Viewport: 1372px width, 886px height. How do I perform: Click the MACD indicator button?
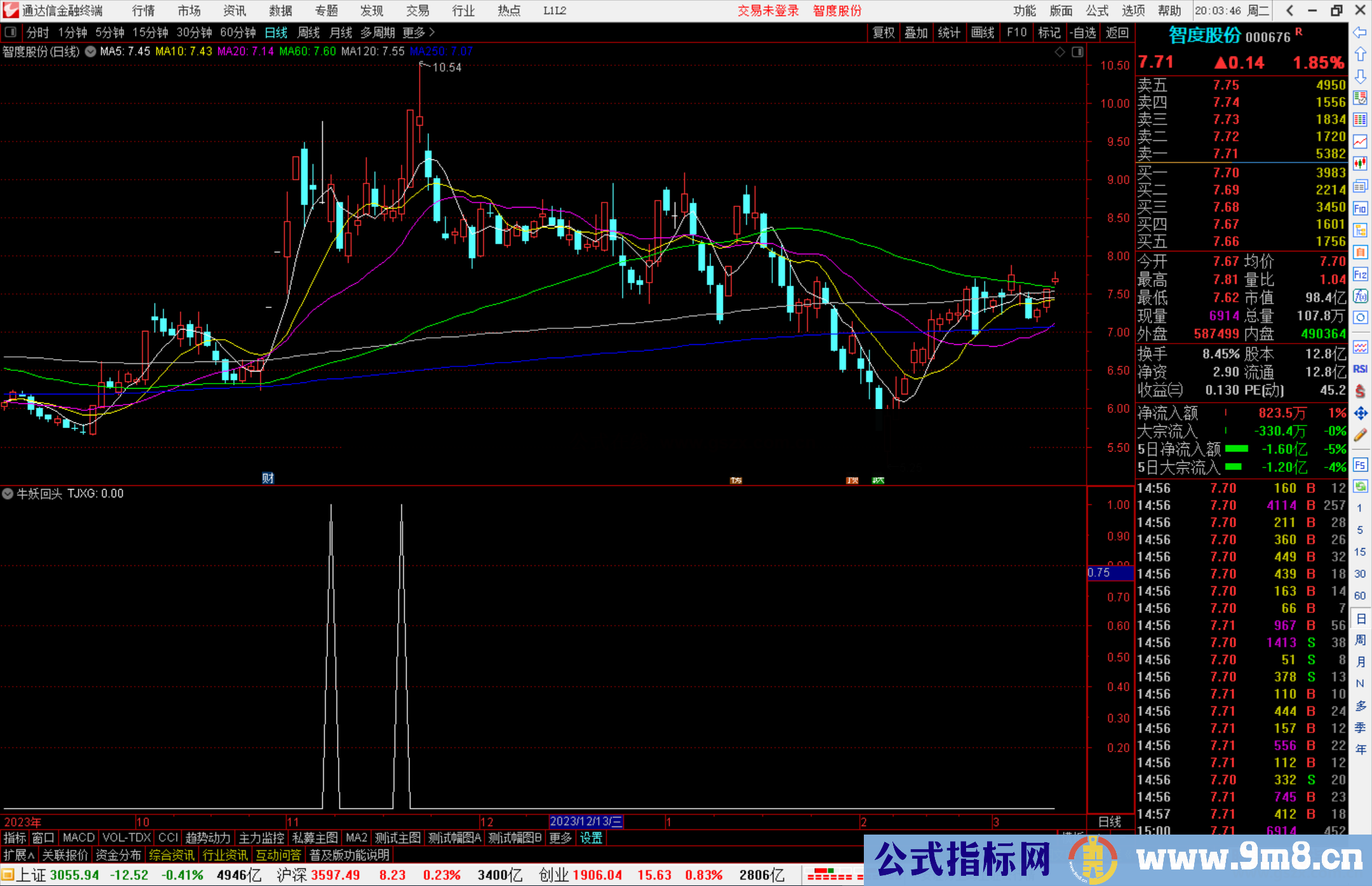[78, 838]
